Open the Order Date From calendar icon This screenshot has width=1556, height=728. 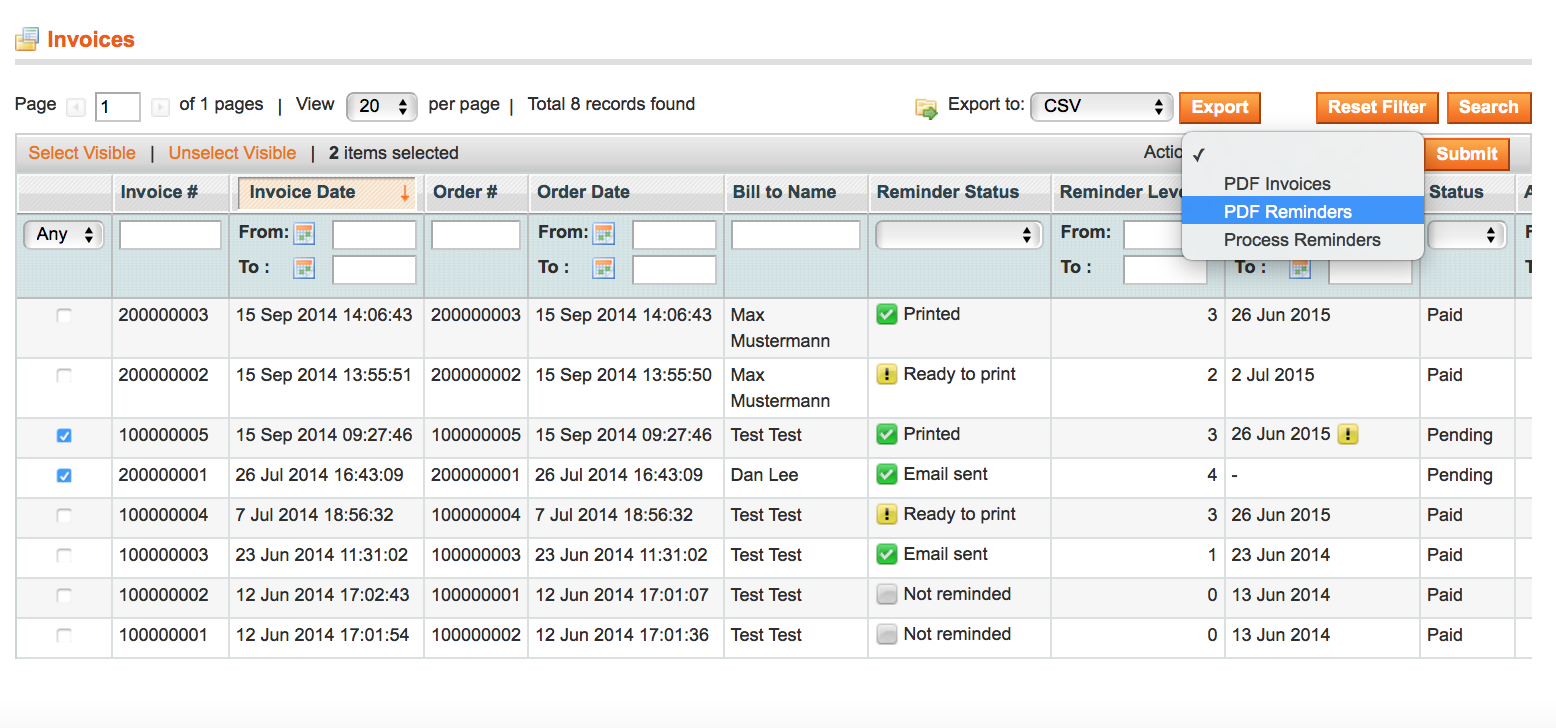coord(604,234)
